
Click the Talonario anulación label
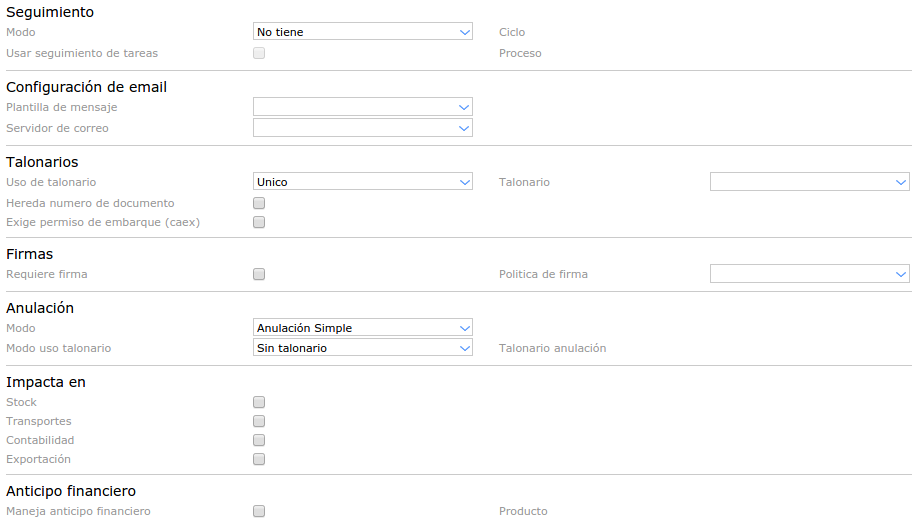click(552, 348)
